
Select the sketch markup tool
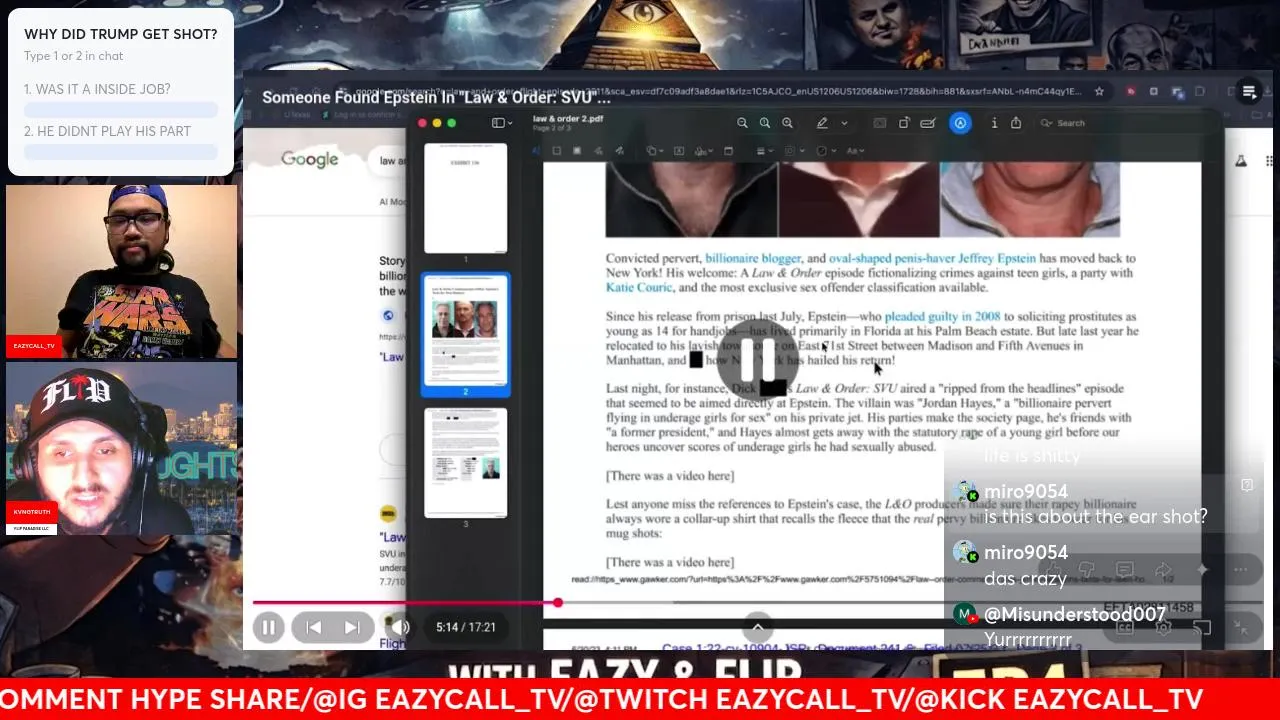[x=598, y=151]
